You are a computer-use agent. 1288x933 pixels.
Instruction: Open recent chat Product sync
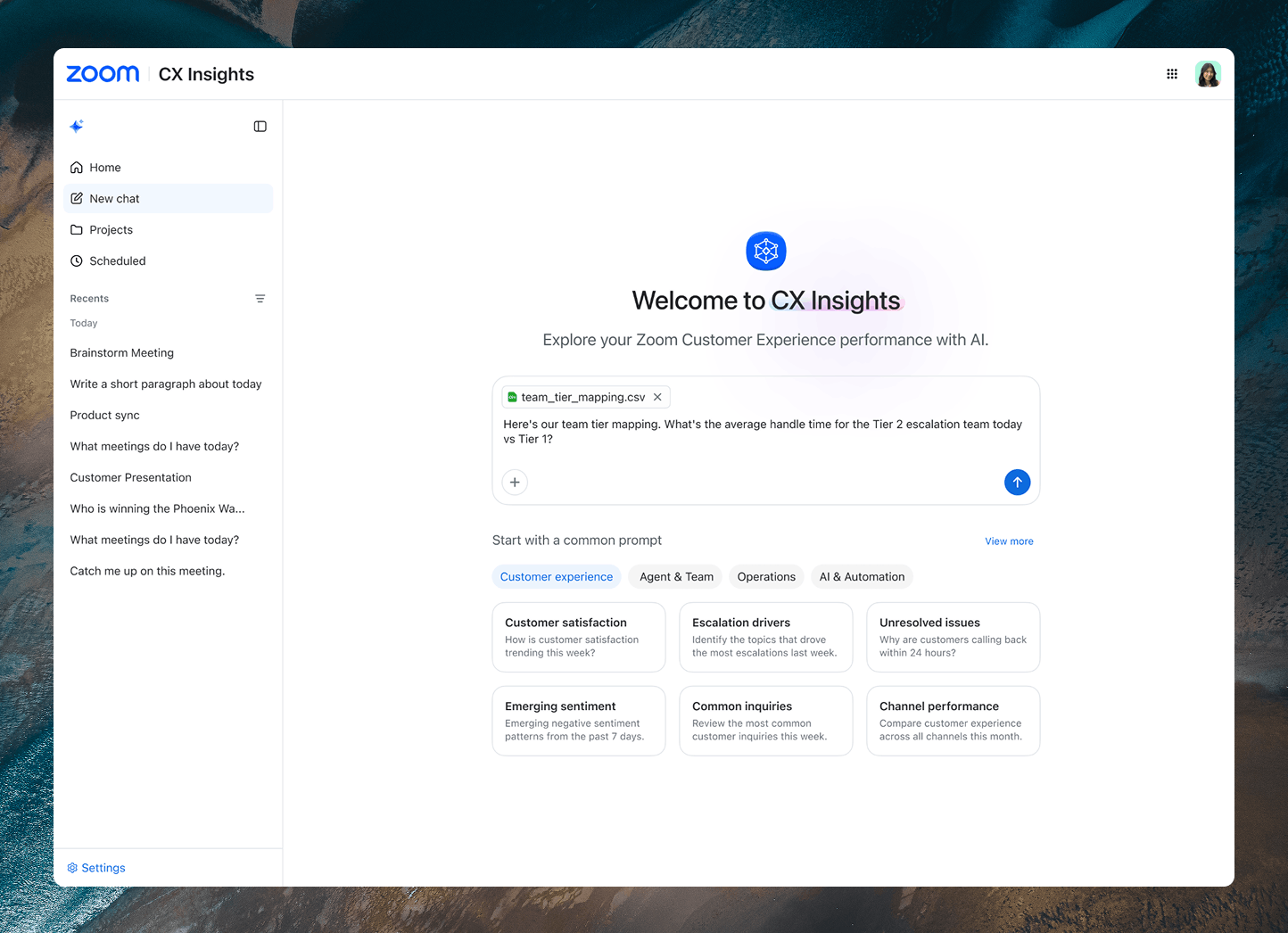pyautogui.click(x=105, y=416)
